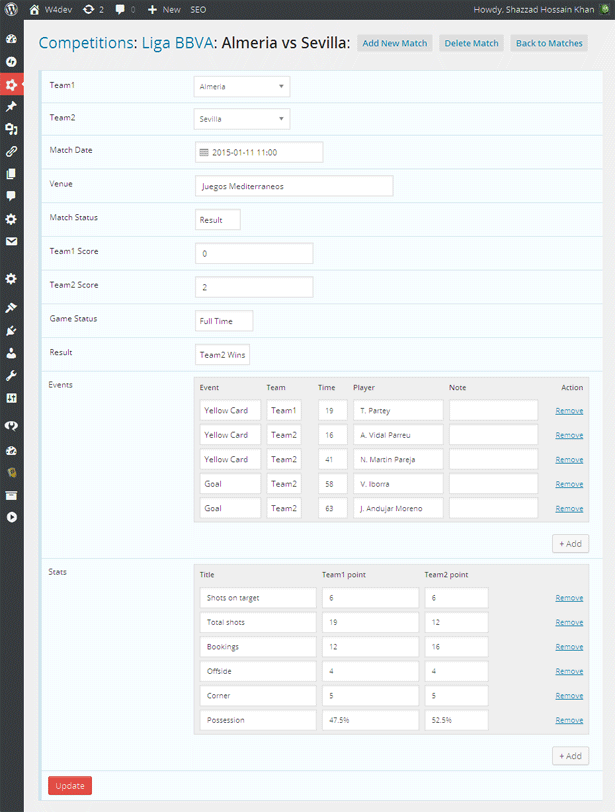Expand the Team1 dropdown showing Almeria
This screenshot has width=615, height=812.
coord(241,87)
